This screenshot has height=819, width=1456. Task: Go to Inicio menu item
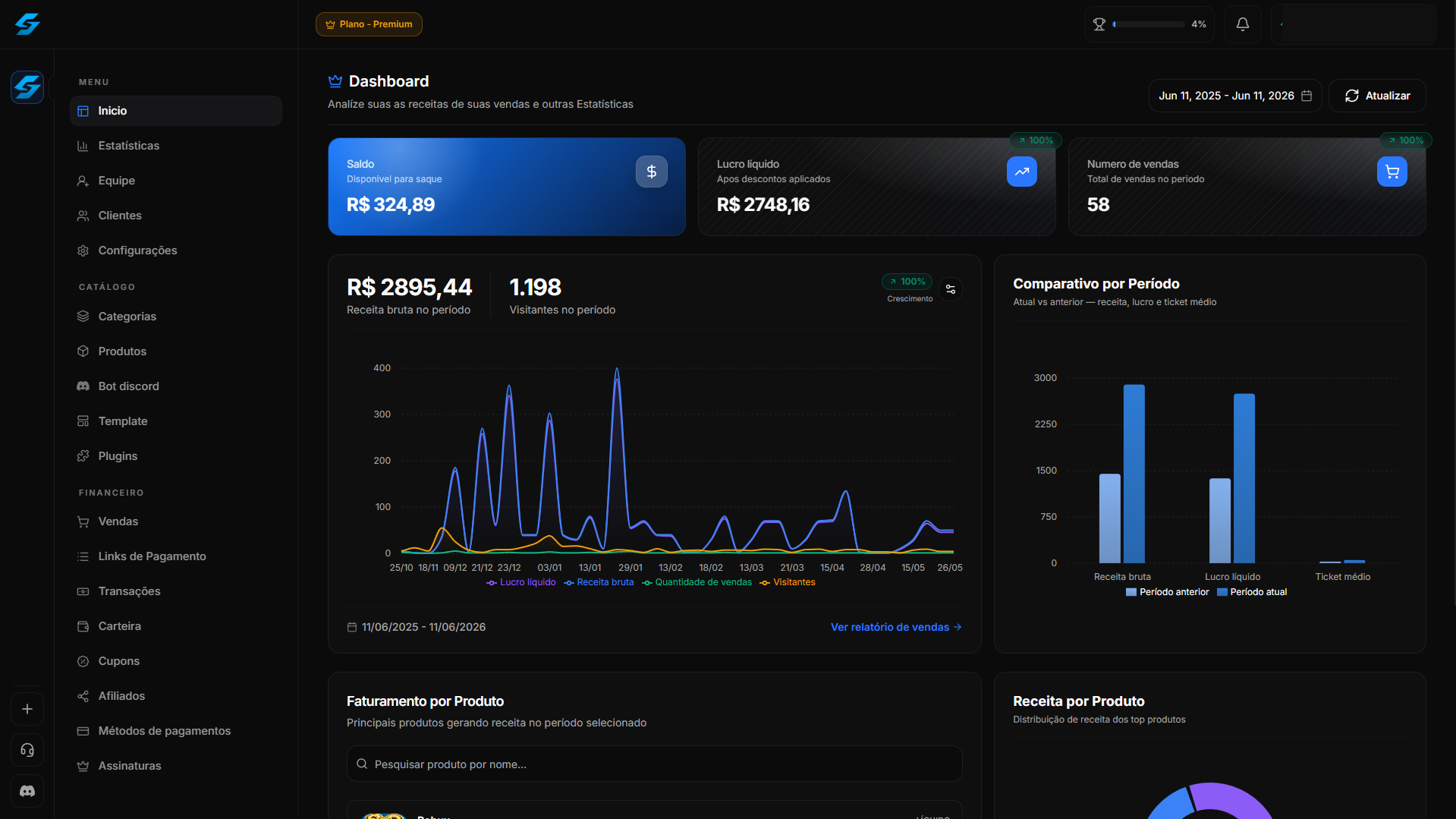click(176, 111)
